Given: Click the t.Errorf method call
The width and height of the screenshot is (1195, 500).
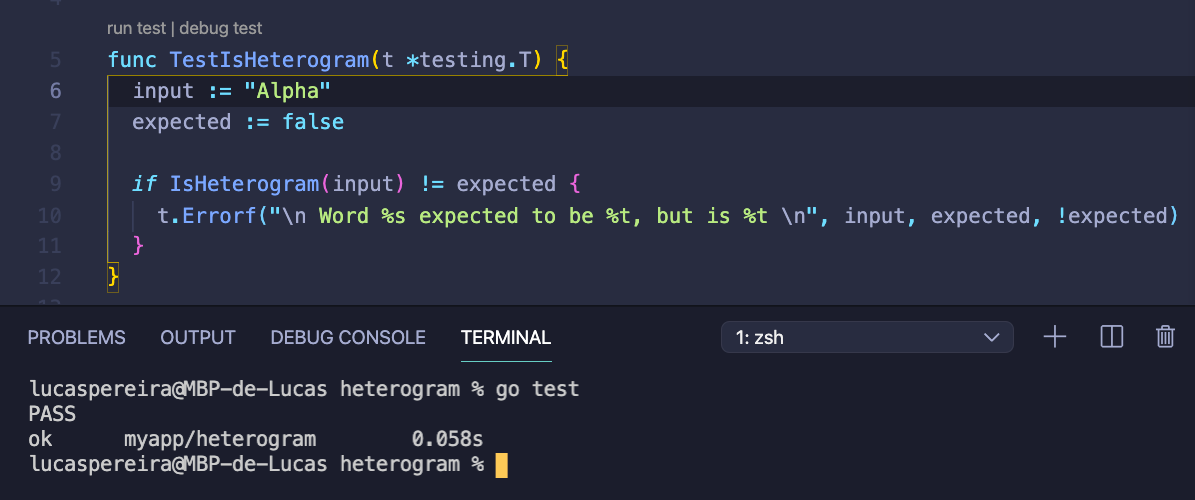Looking at the screenshot, I should pyautogui.click(x=207, y=216).
